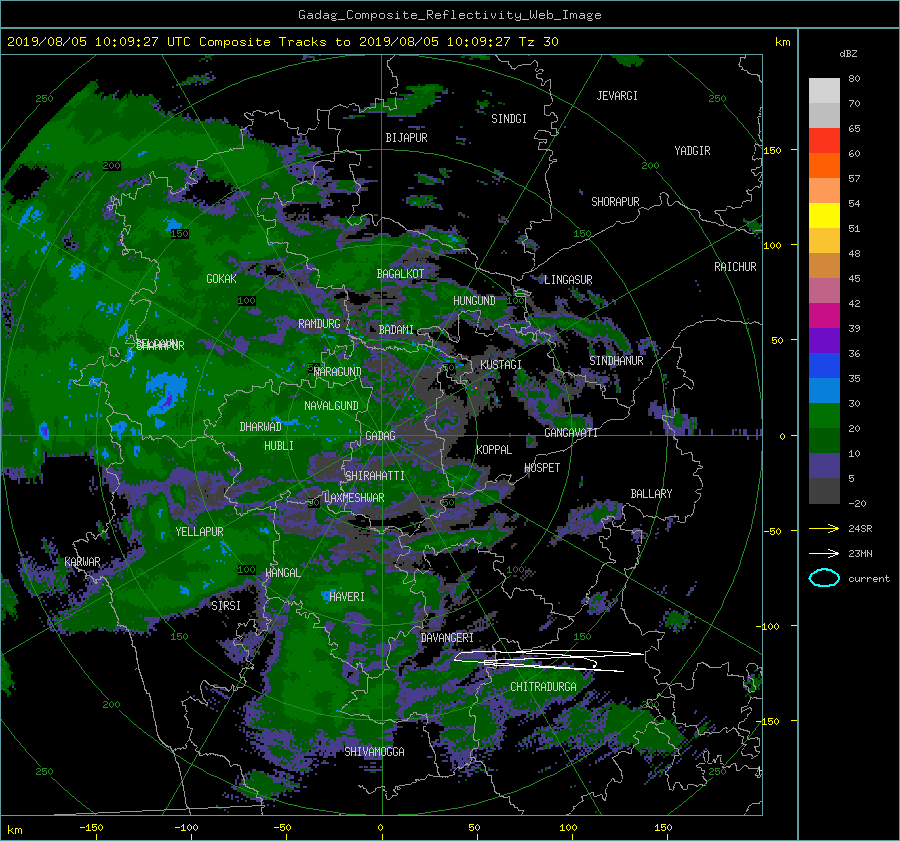Click the RAMDURG city label
The image size is (900, 841).
coord(319,324)
